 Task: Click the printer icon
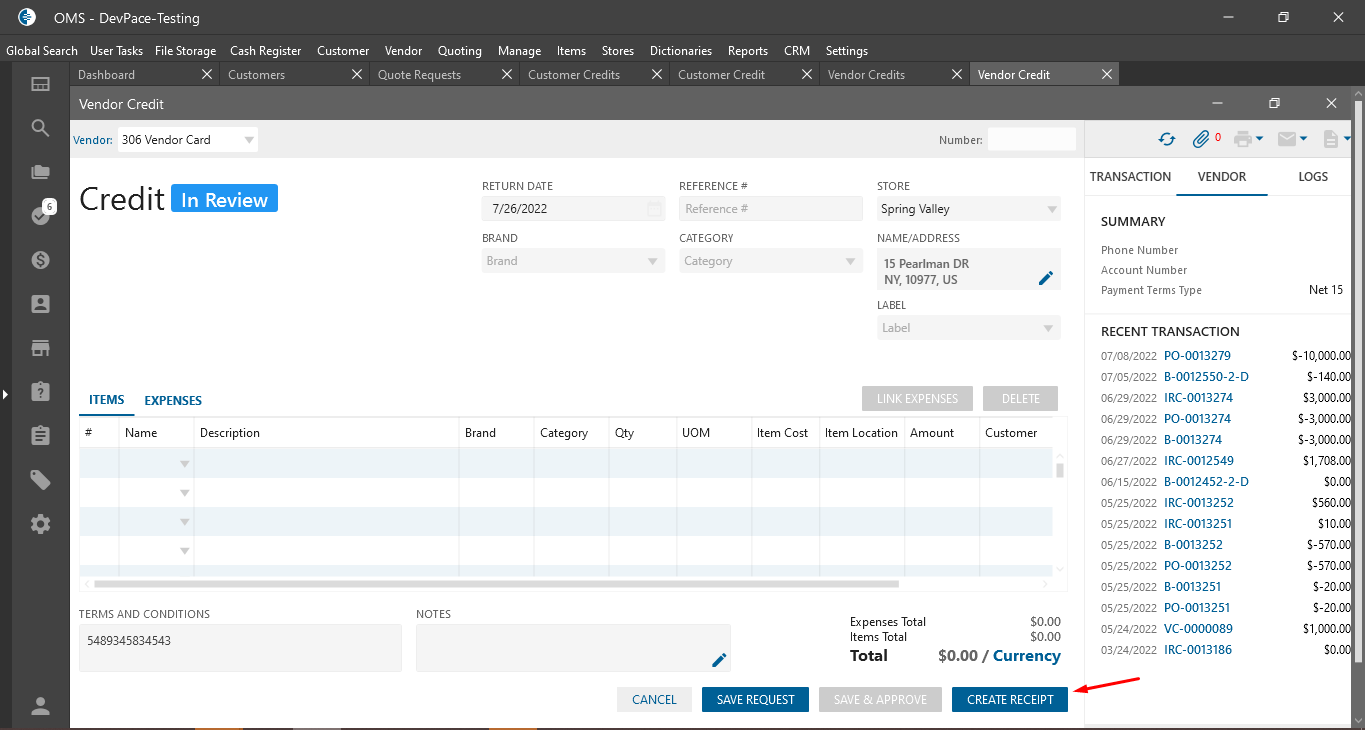(1243, 140)
